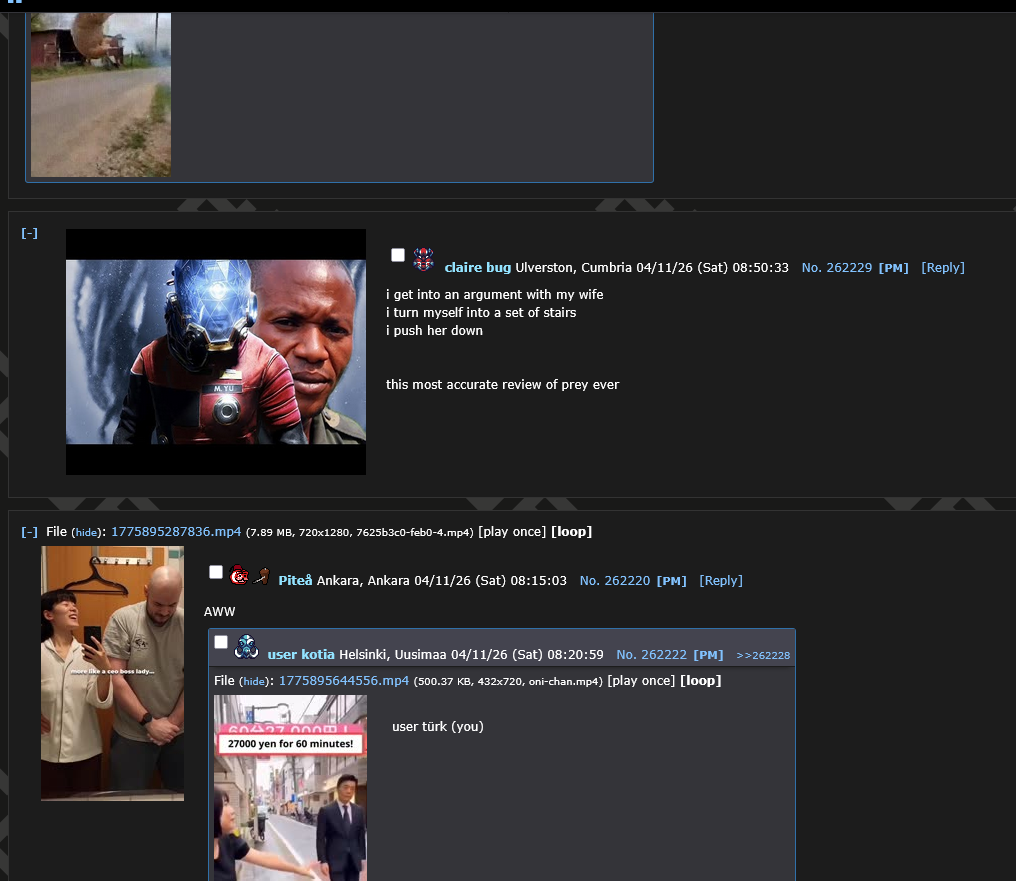The width and height of the screenshot is (1016, 881).
Task: Play 1775895287836.mp4 once
Action: coord(511,532)
